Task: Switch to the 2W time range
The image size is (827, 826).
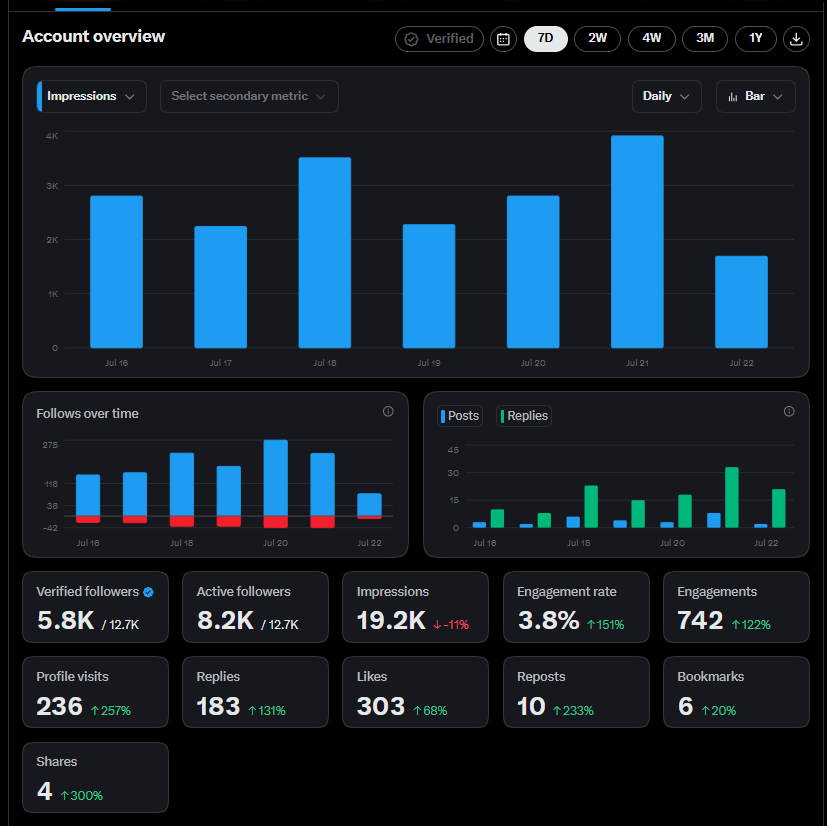Action: click(x=597, y=39)
